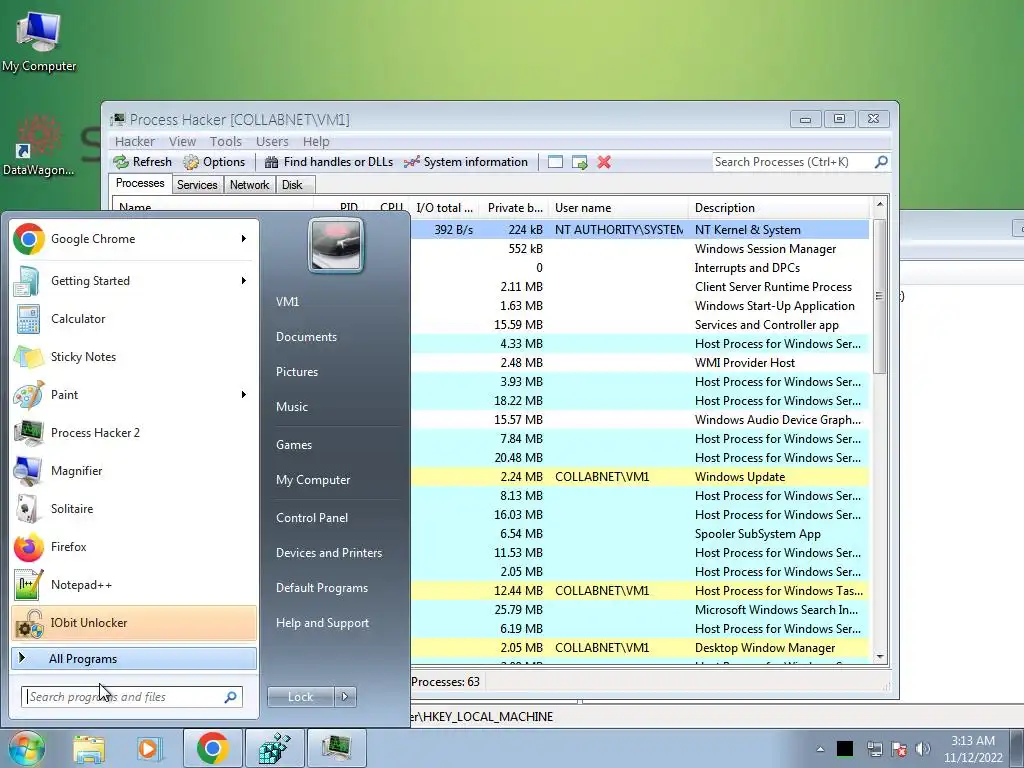Open the Tools menu
1024x768 pixels.
[225, 141]
